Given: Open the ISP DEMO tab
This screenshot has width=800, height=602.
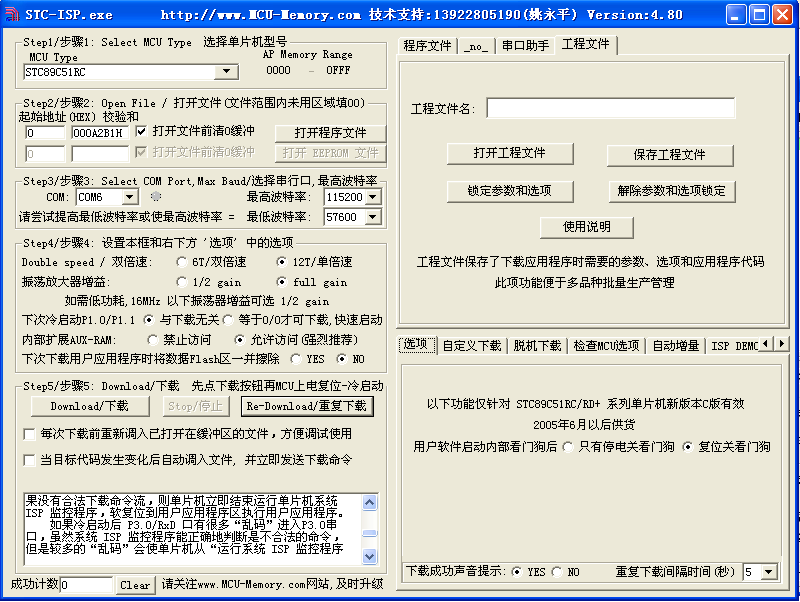Looking at the screenshot, I should click(734, 346).
